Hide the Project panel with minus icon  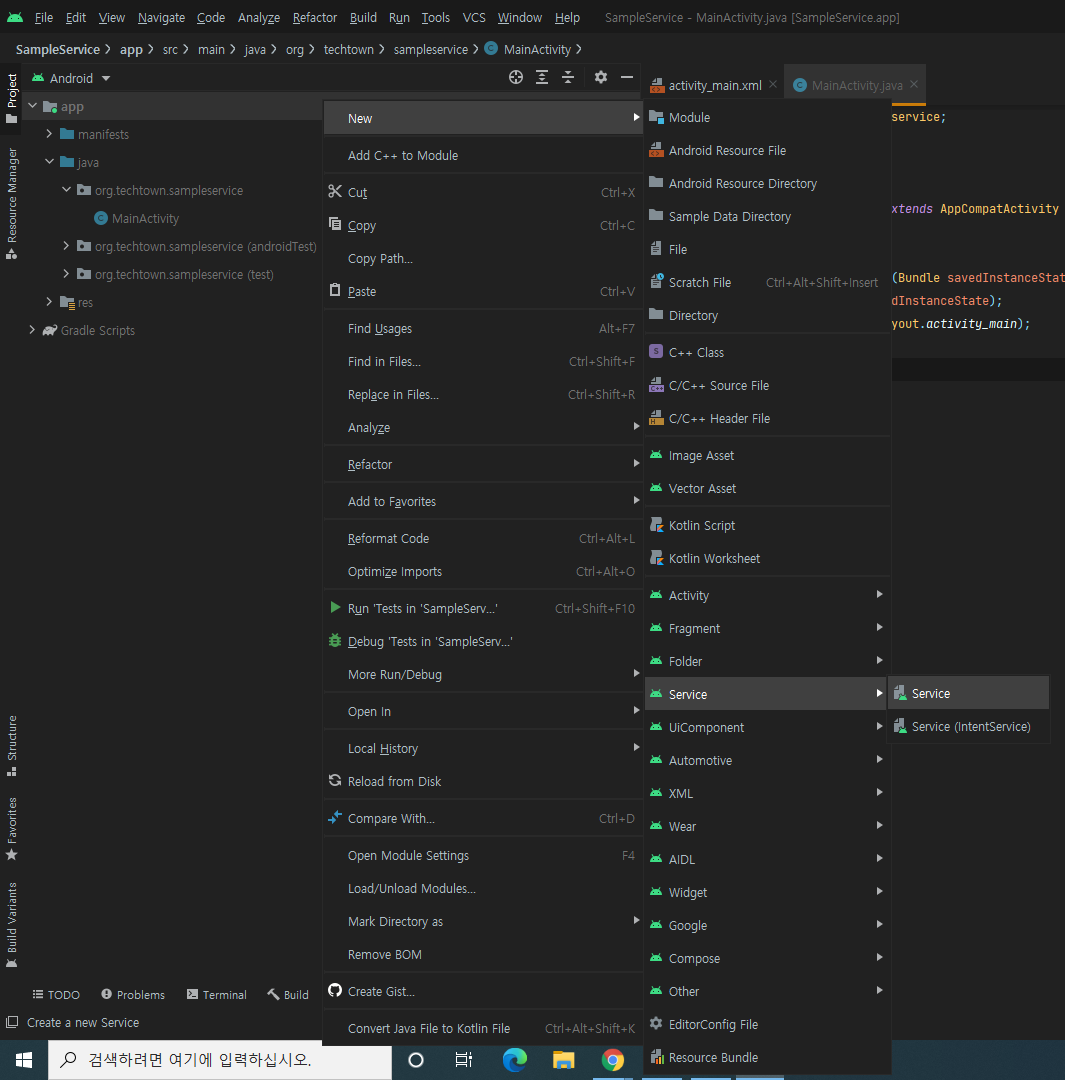click(x=627, y=77)
